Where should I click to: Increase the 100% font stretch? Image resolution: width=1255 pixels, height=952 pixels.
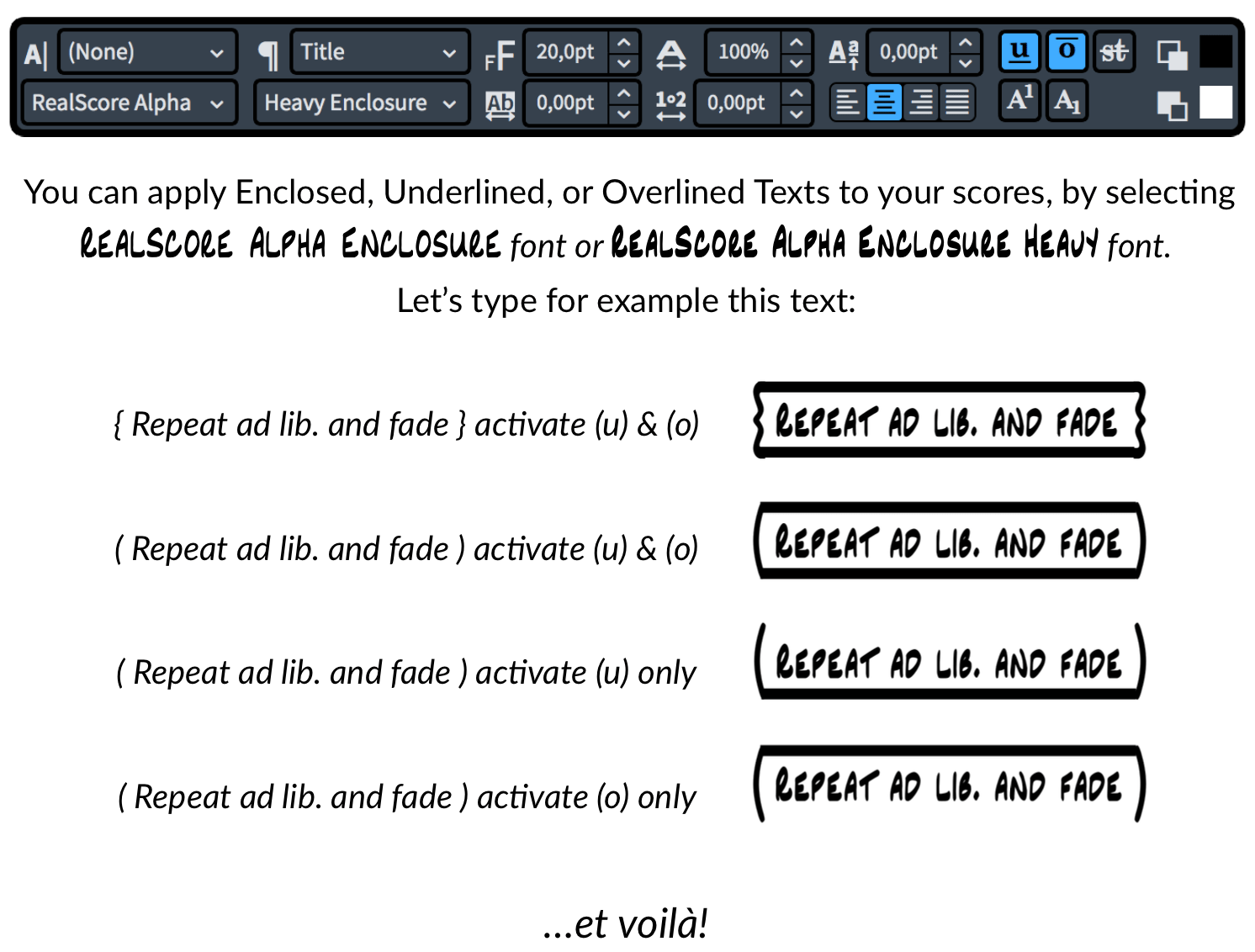click(x=797, y=40)
